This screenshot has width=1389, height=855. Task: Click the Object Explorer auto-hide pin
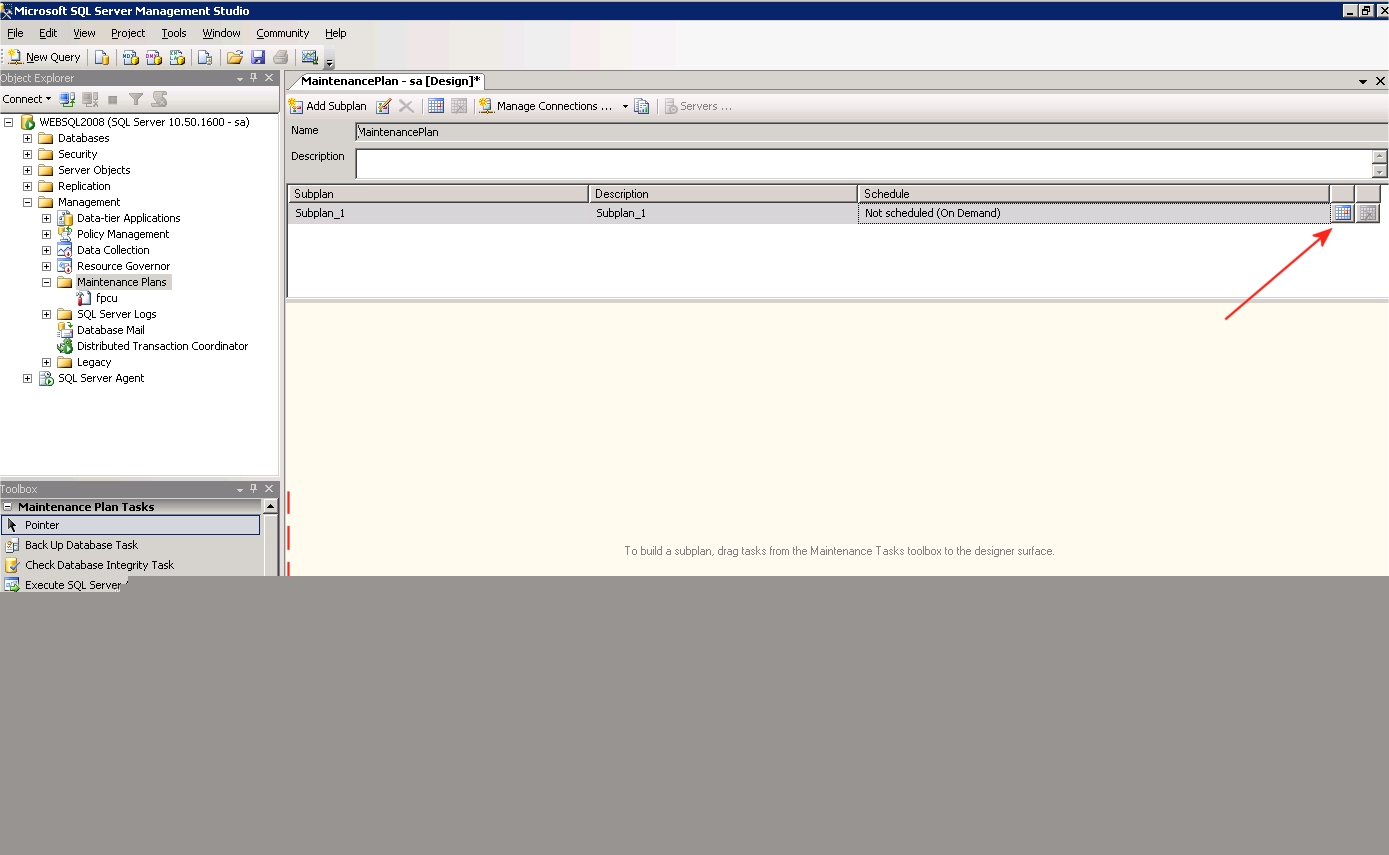[254, 78]
